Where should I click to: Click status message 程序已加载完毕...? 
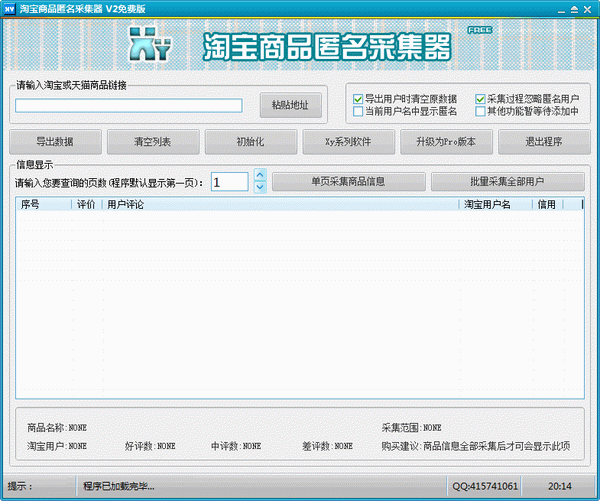(x=119, y=486)
